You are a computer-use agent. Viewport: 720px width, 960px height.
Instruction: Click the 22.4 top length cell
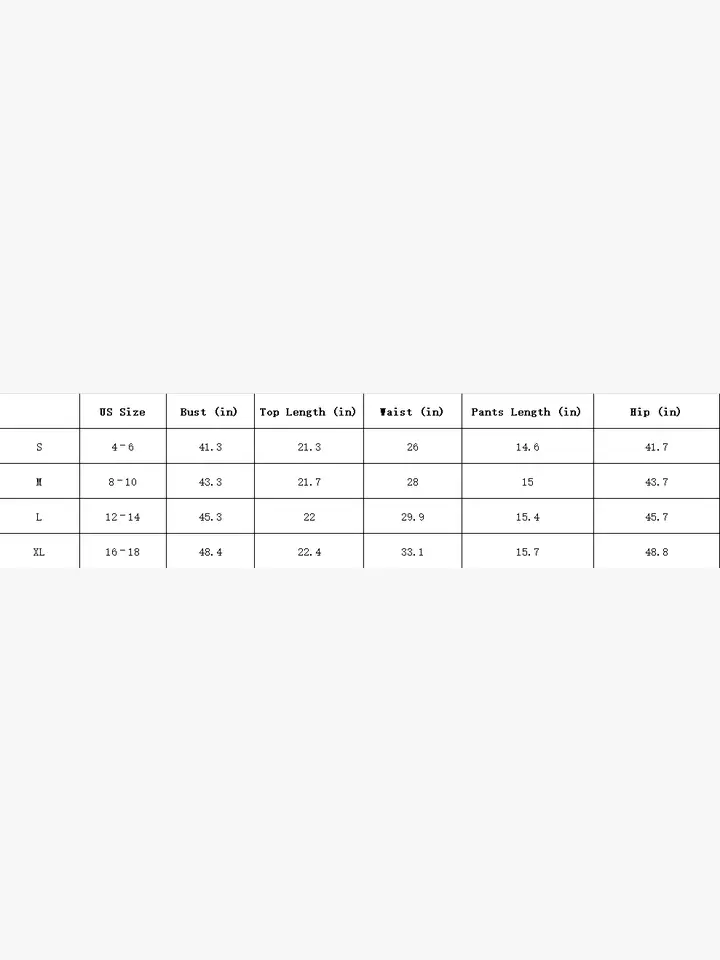point(309,551)
